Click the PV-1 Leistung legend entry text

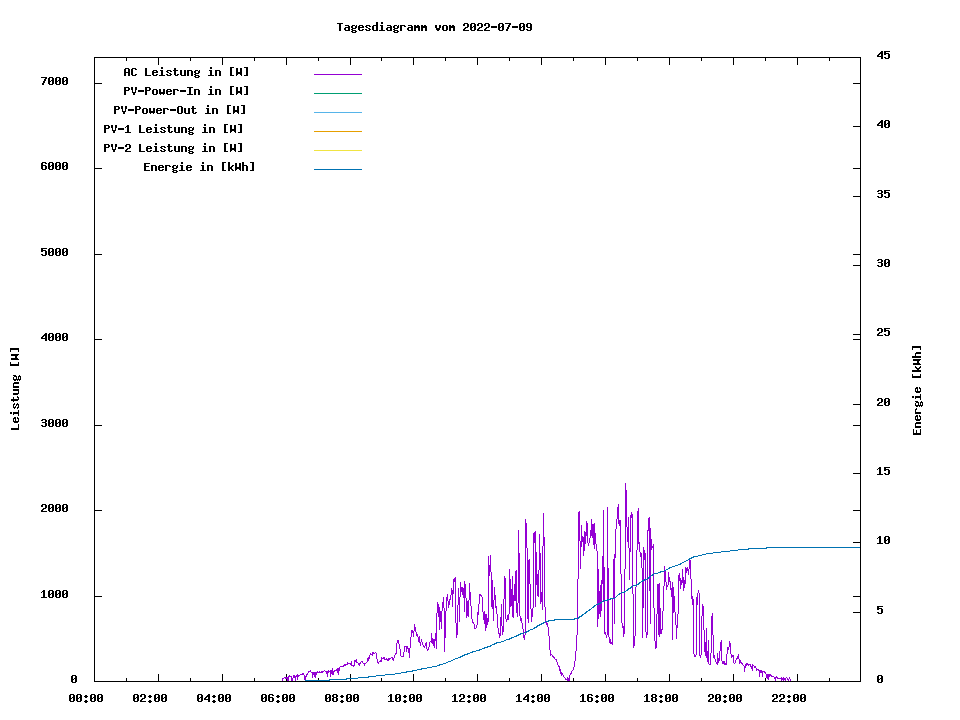173,129
